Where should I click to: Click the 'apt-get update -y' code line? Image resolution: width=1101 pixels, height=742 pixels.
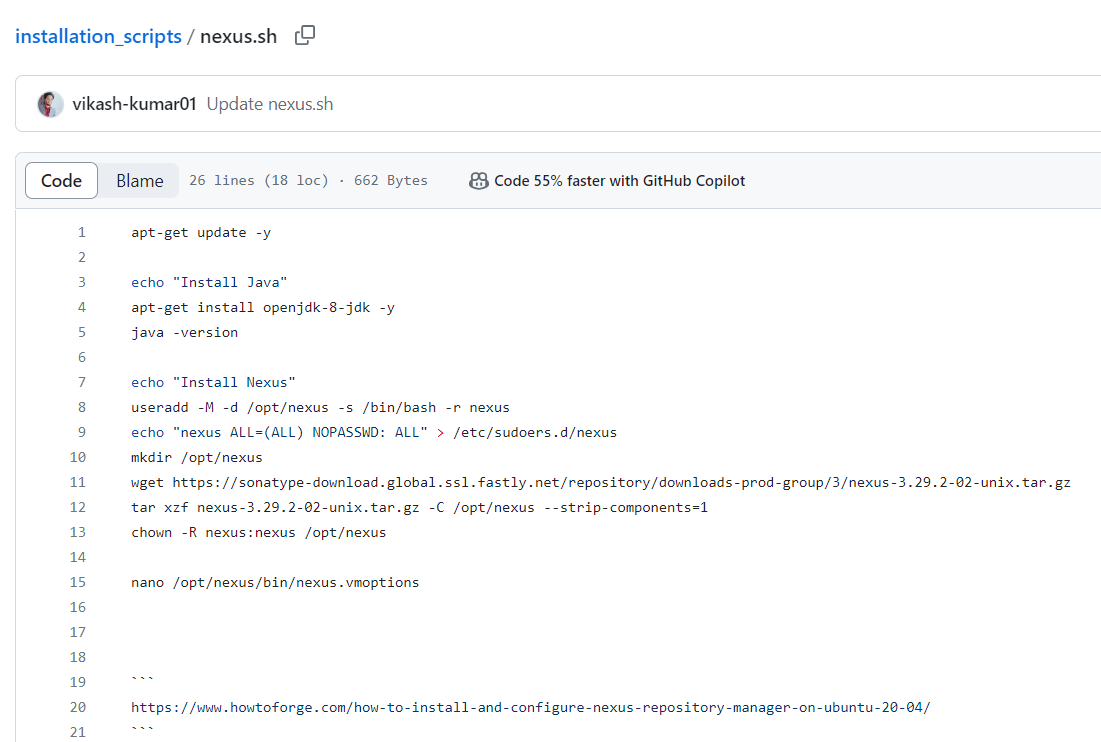click(x=201, y=232)
